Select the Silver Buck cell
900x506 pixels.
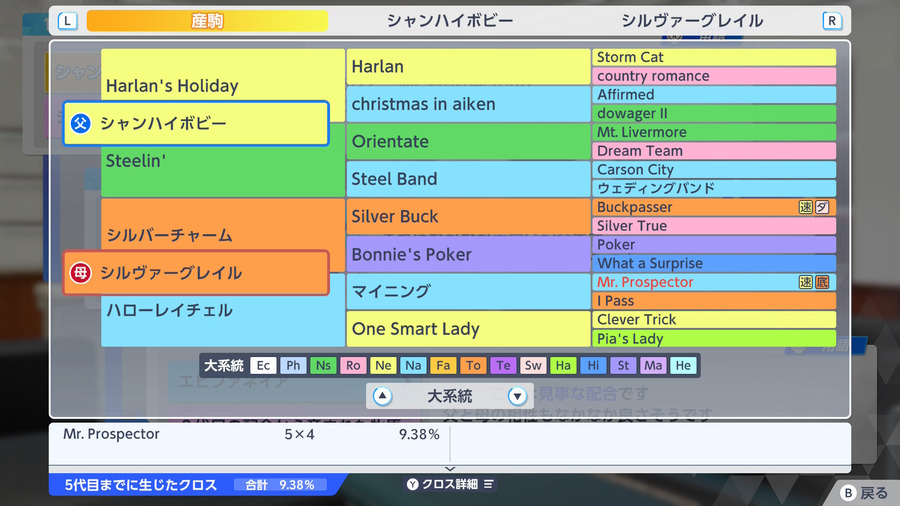(x=468, y=216)
